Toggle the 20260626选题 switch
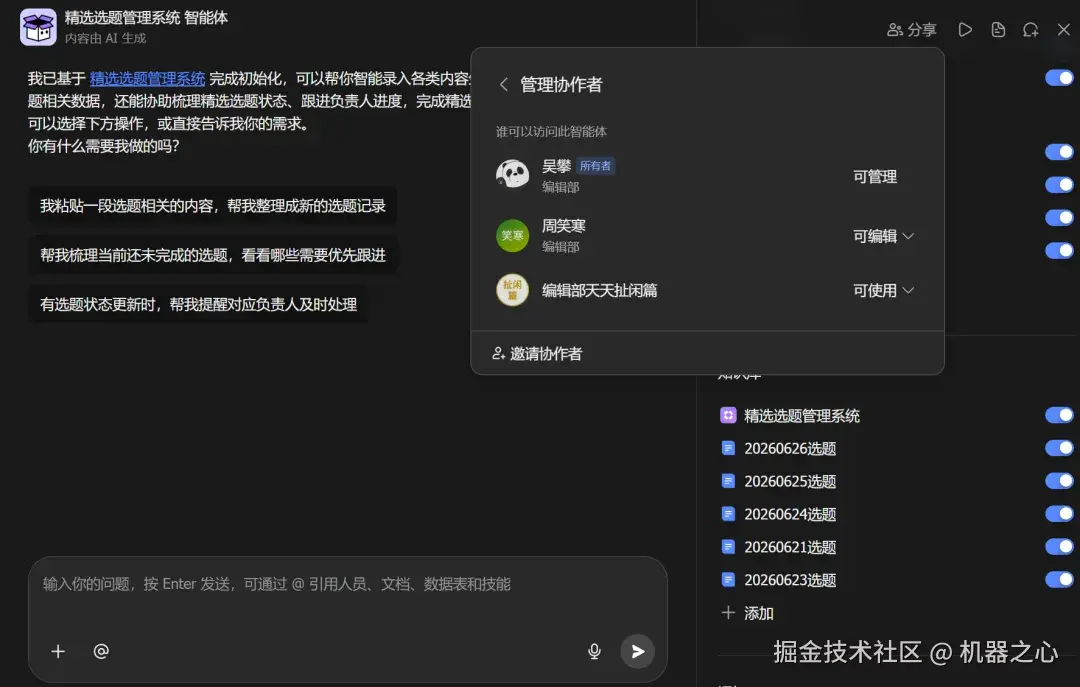This screenshot has height=687, width=1080. tap(1059, 448)
